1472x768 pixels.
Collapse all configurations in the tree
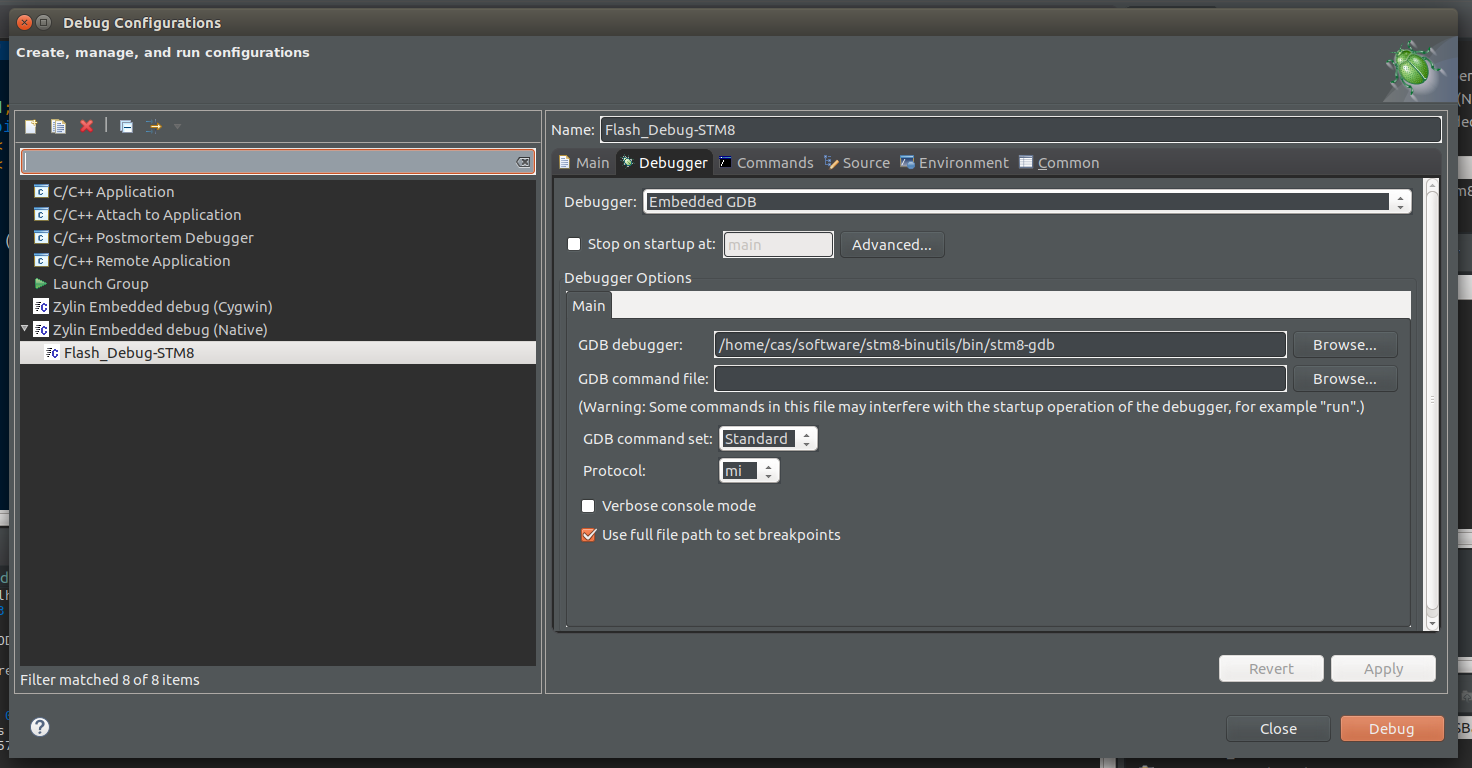[126, 126]
